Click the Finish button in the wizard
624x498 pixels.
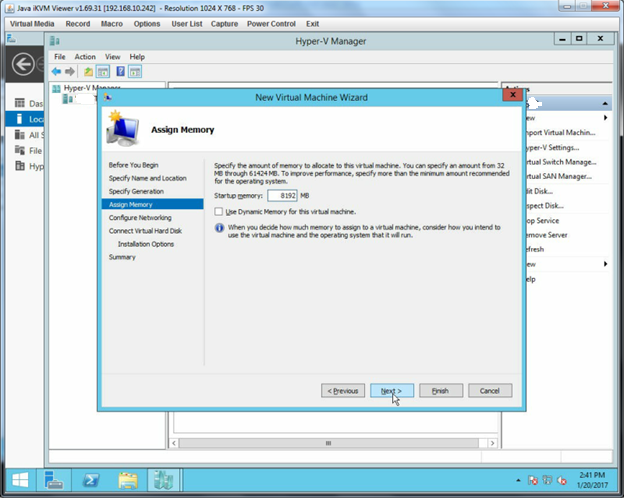coord(441,391)
